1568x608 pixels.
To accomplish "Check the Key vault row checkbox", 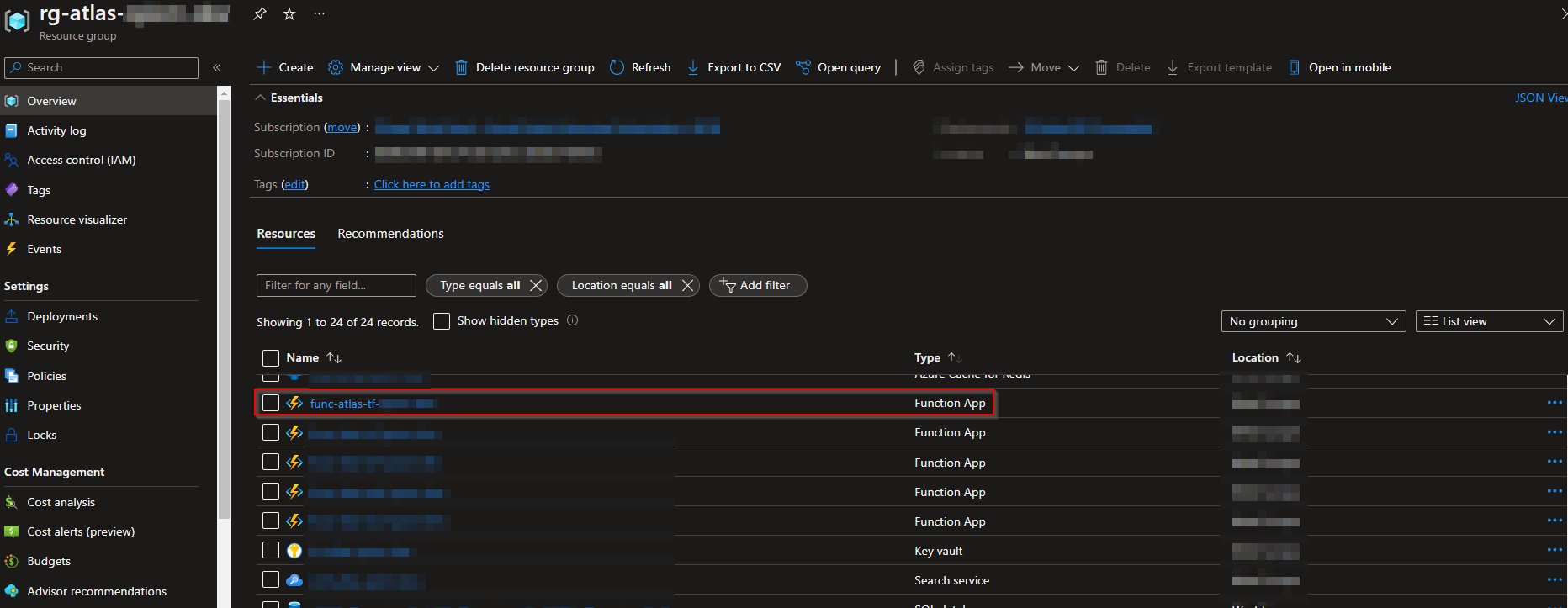I will coord(271,550).
